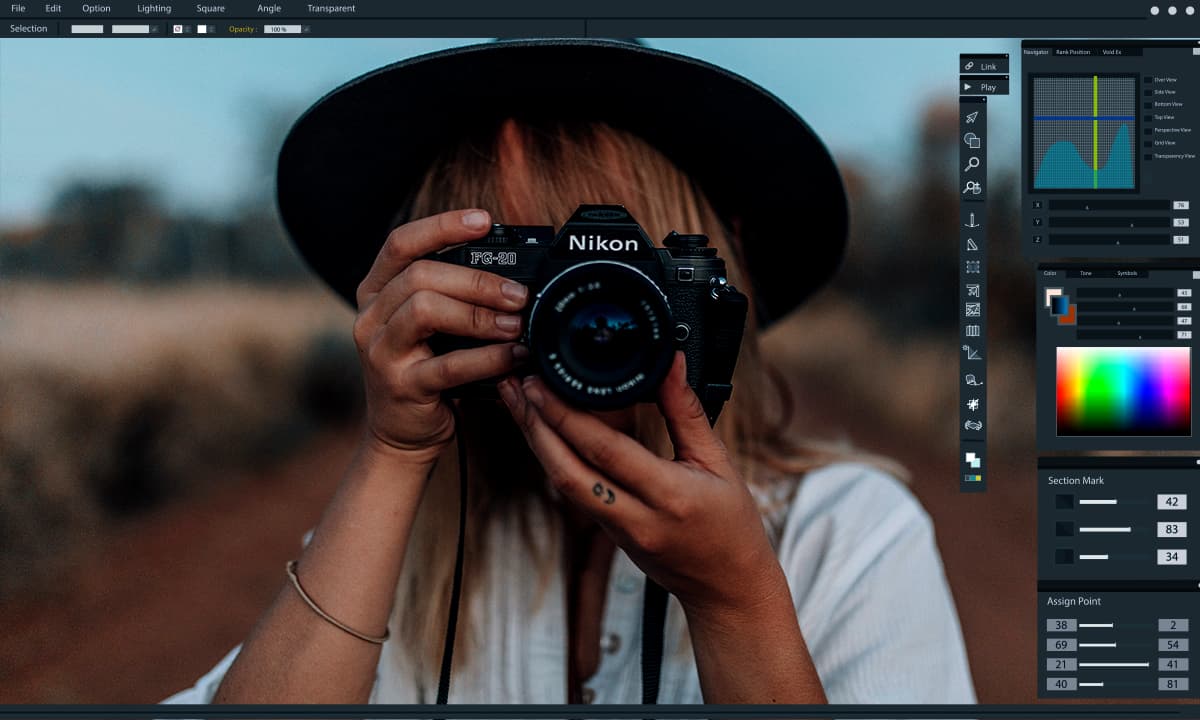Click the small color strip below toolbar squares
Viewport: 1200px width, 720px height.
[x=972, y=478]
